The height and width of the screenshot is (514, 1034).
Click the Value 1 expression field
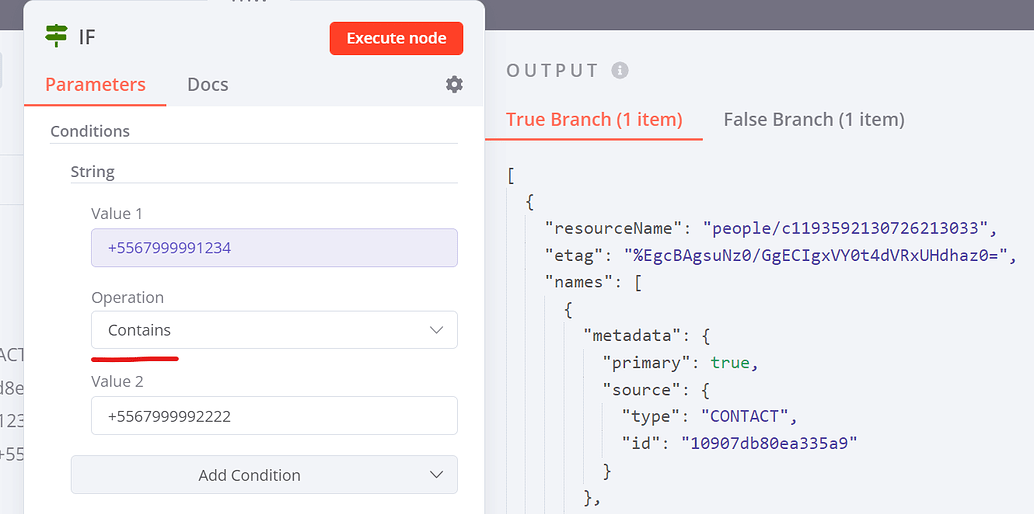274,248
